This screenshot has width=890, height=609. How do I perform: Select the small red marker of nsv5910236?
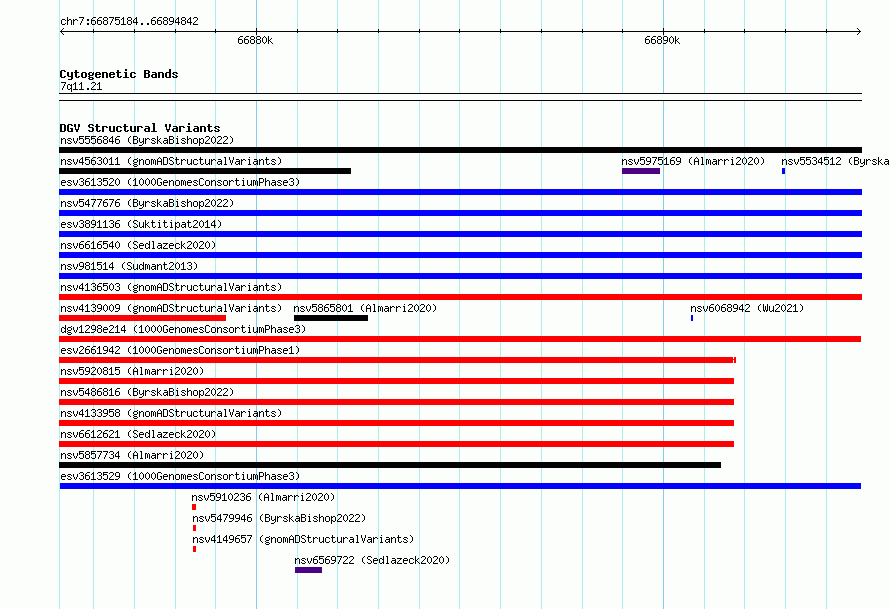pos(194,507)
